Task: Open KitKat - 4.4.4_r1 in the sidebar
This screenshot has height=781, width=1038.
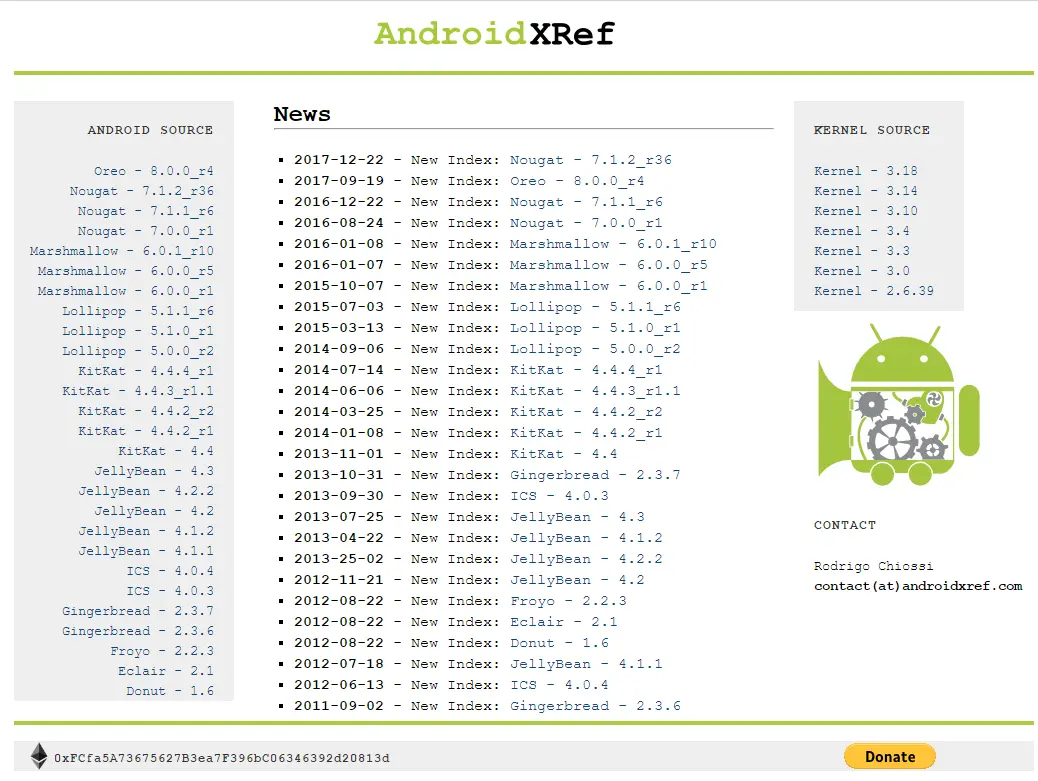Action: 146,371
